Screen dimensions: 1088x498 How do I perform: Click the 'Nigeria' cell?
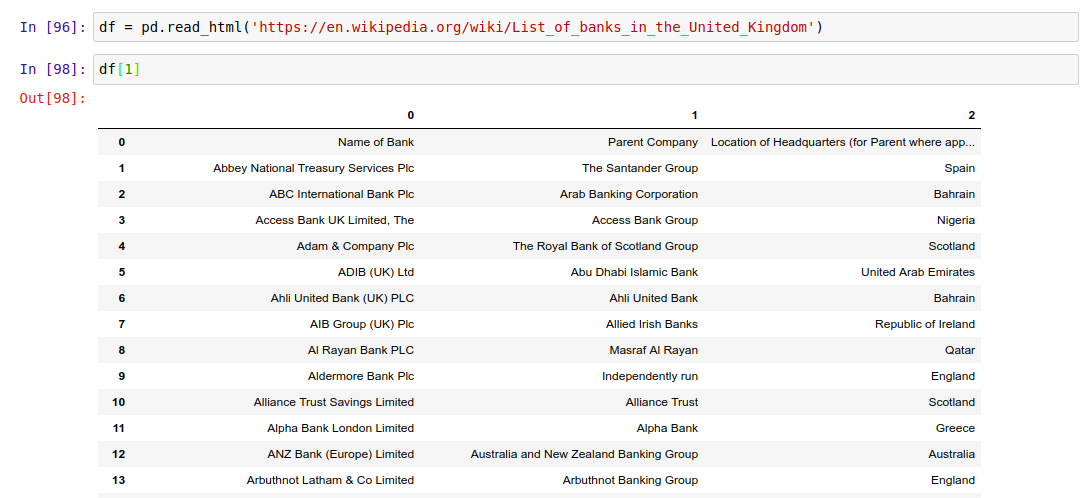pos(955,220)
